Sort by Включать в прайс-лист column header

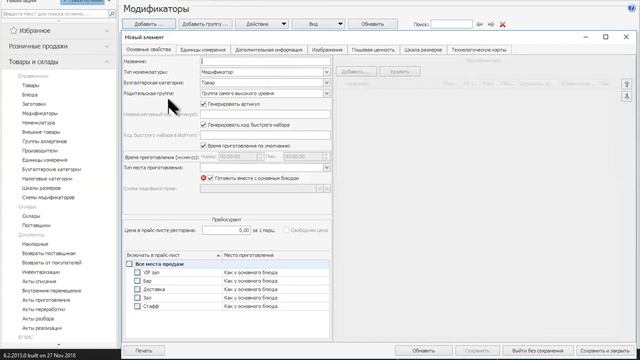coord(173,255)
